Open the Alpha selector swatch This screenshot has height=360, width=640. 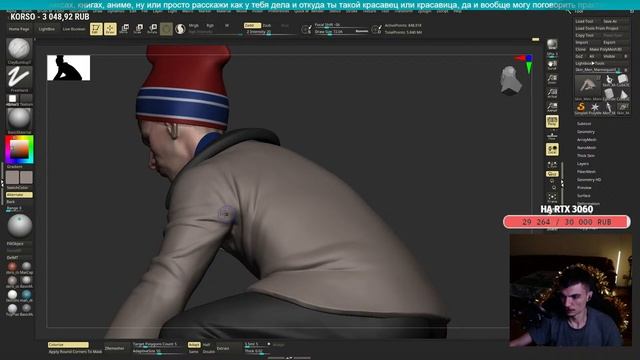click(13, 98)
